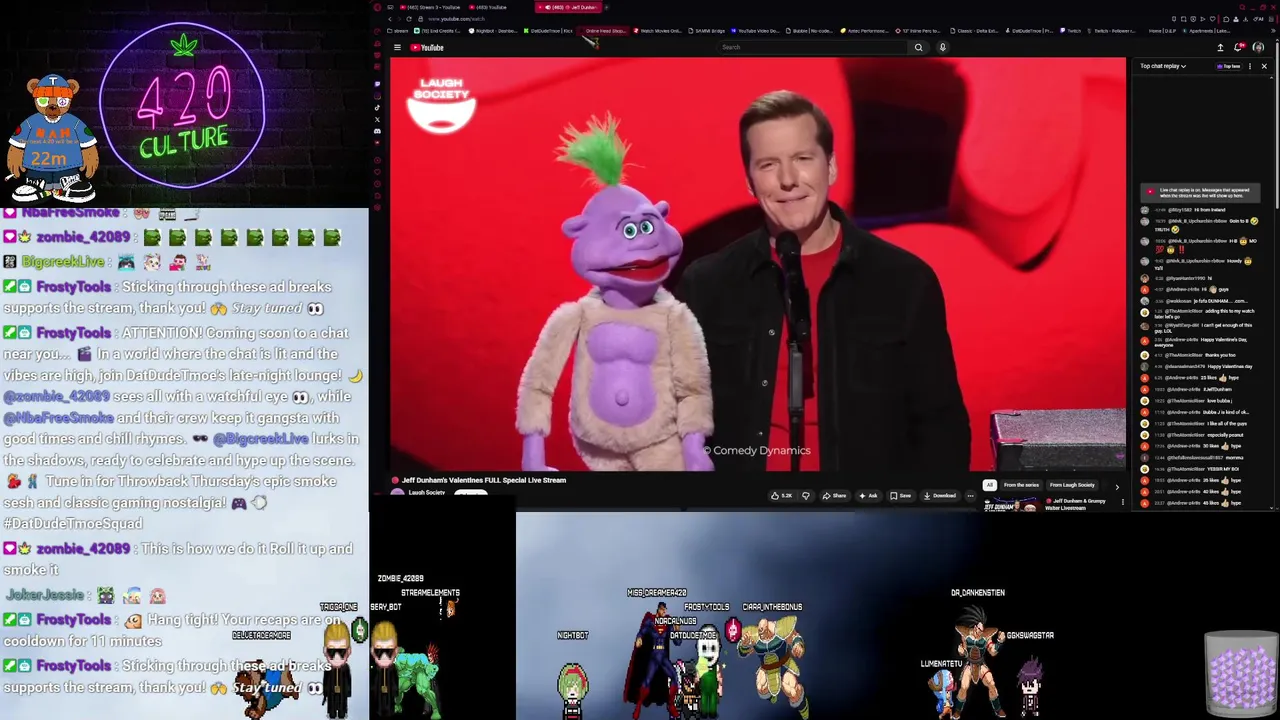1280x720 pixels.
Task: Like the video with thumbs up 5.2K
Action: point(780,496)
